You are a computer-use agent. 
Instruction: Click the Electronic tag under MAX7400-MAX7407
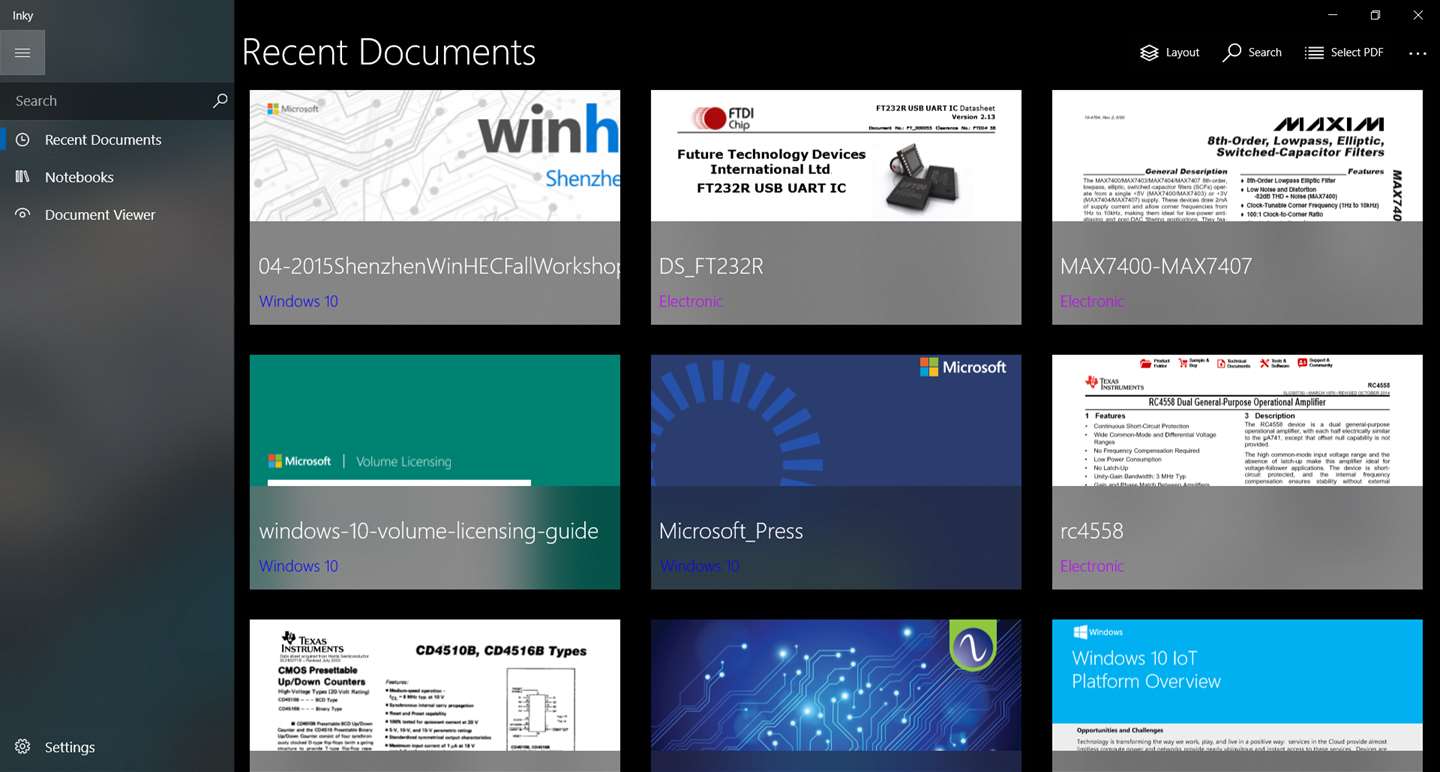coord(1092,301)
